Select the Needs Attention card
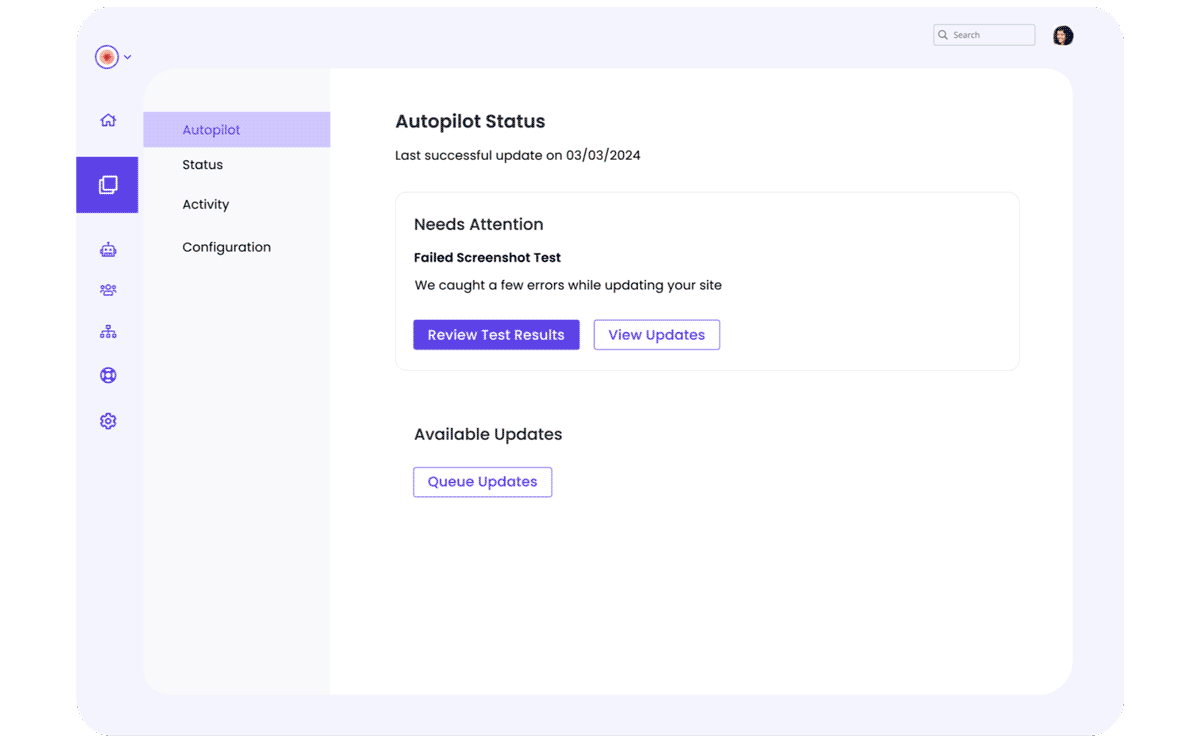This screenshot has height=742, width=1200. [x=707, y=281]
